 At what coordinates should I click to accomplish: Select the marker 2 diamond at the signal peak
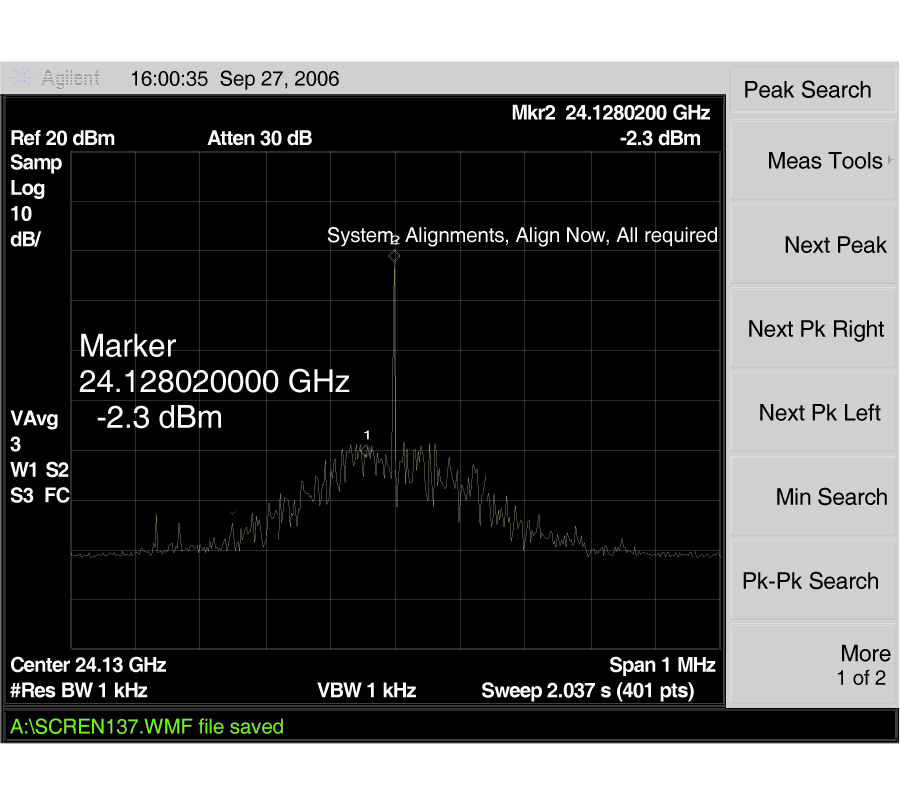tap(394, 256)
